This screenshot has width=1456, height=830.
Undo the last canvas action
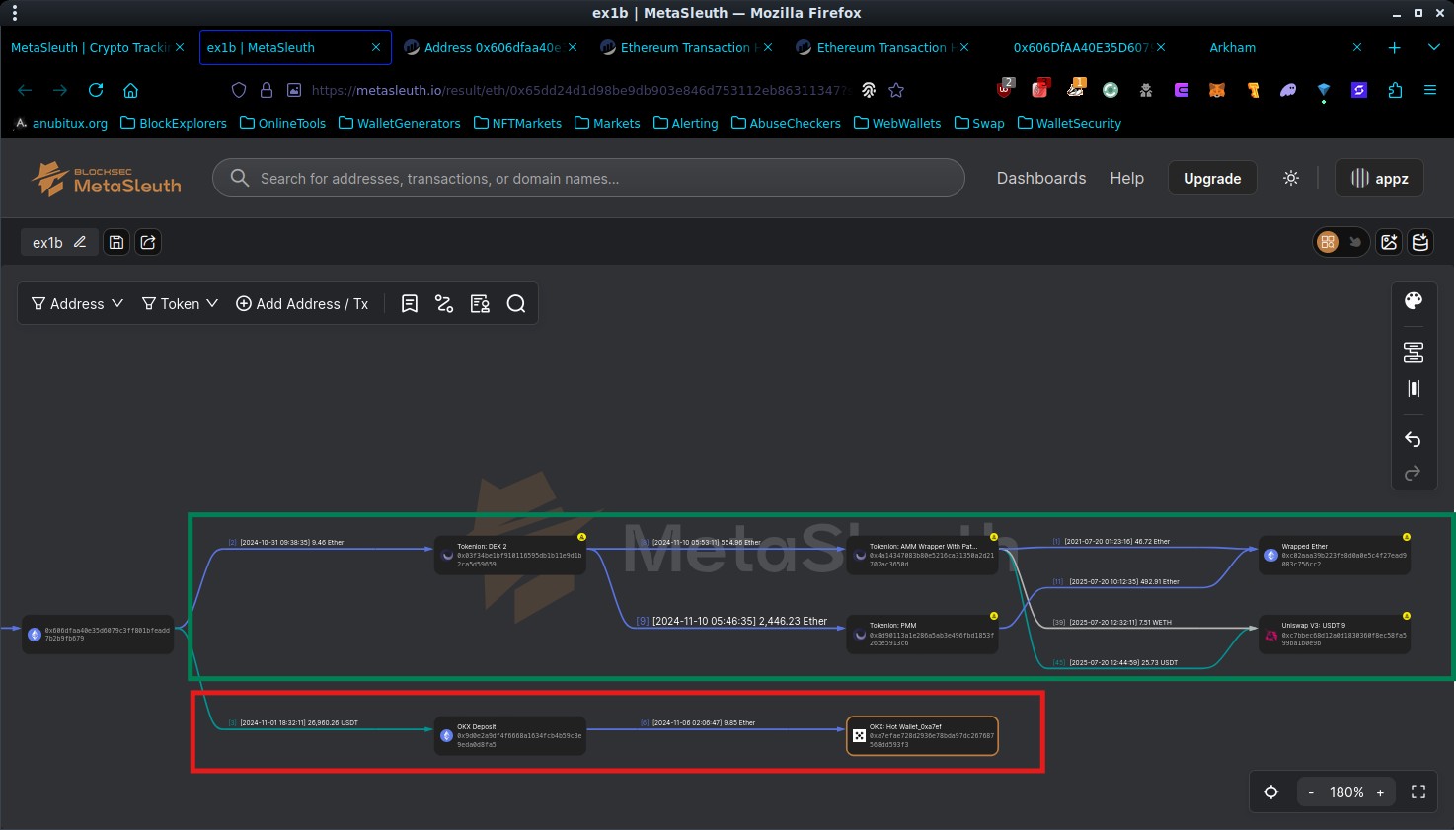coord(1413,439)
